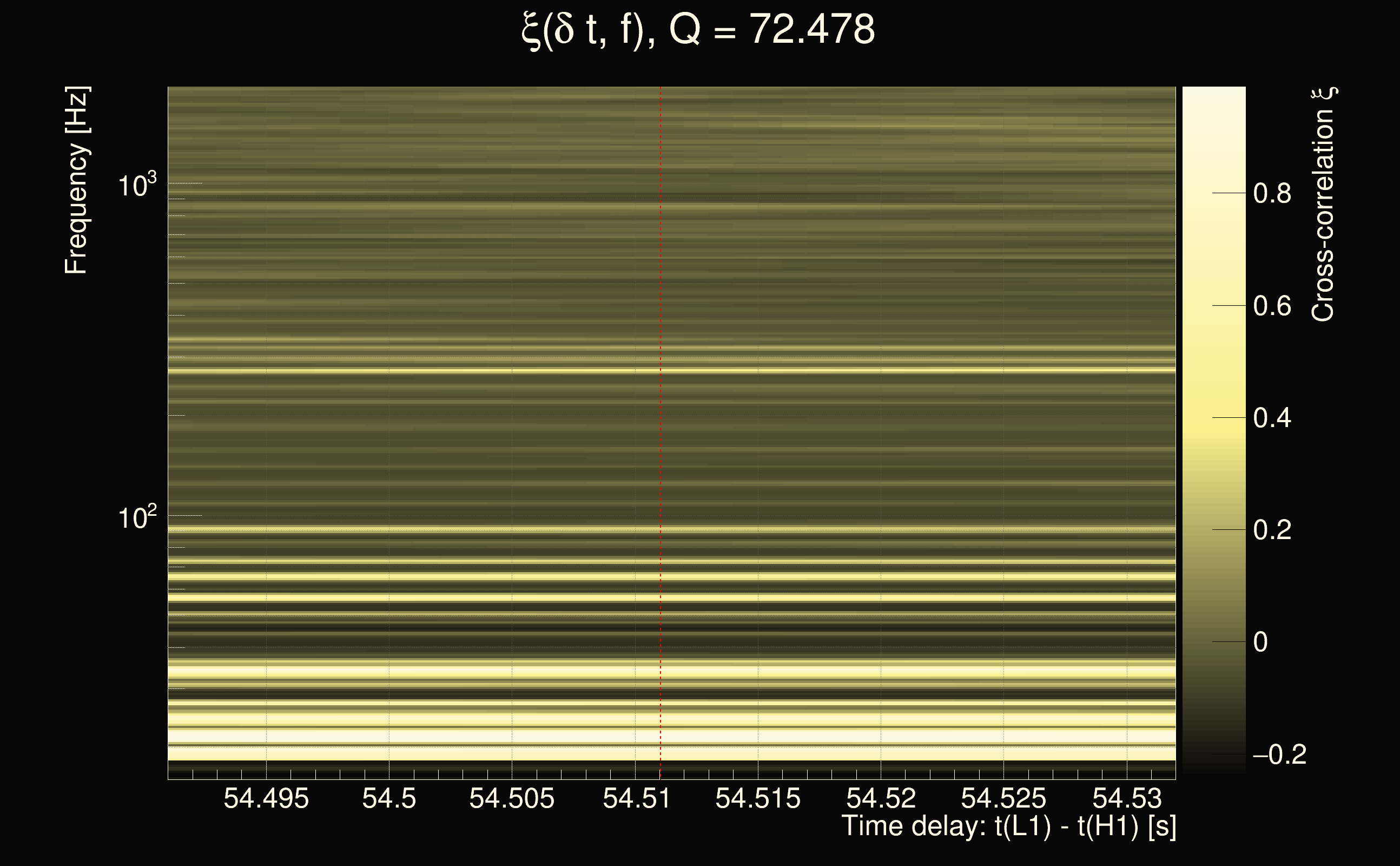Click the 54.52 x-axis tick label
The height and width of the screenshot is (866, 1400).
point(881,798)
